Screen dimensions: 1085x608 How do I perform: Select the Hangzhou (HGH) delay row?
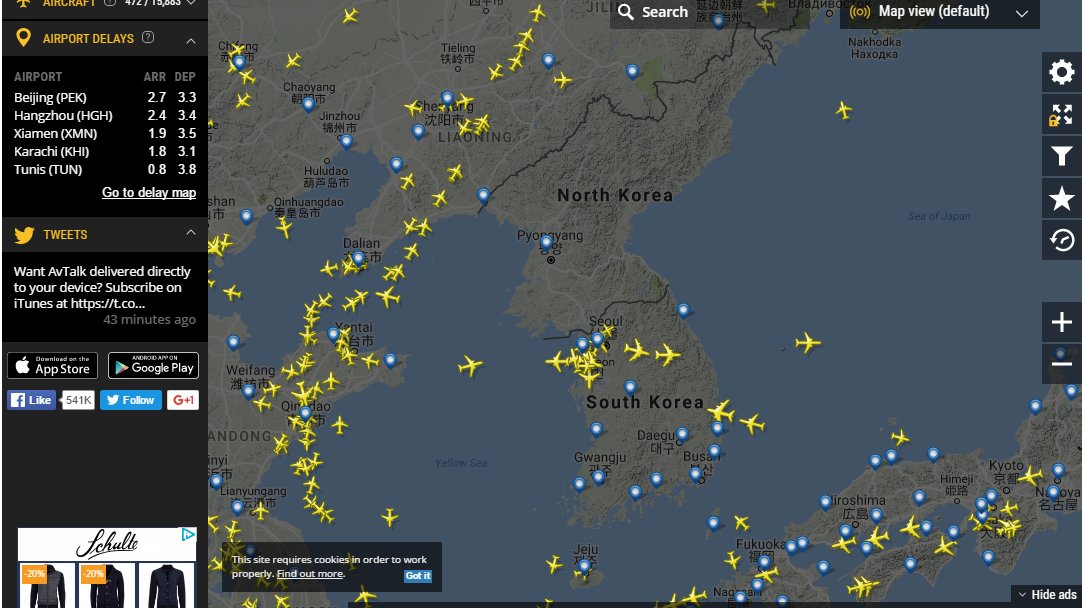tap(104, 116)
